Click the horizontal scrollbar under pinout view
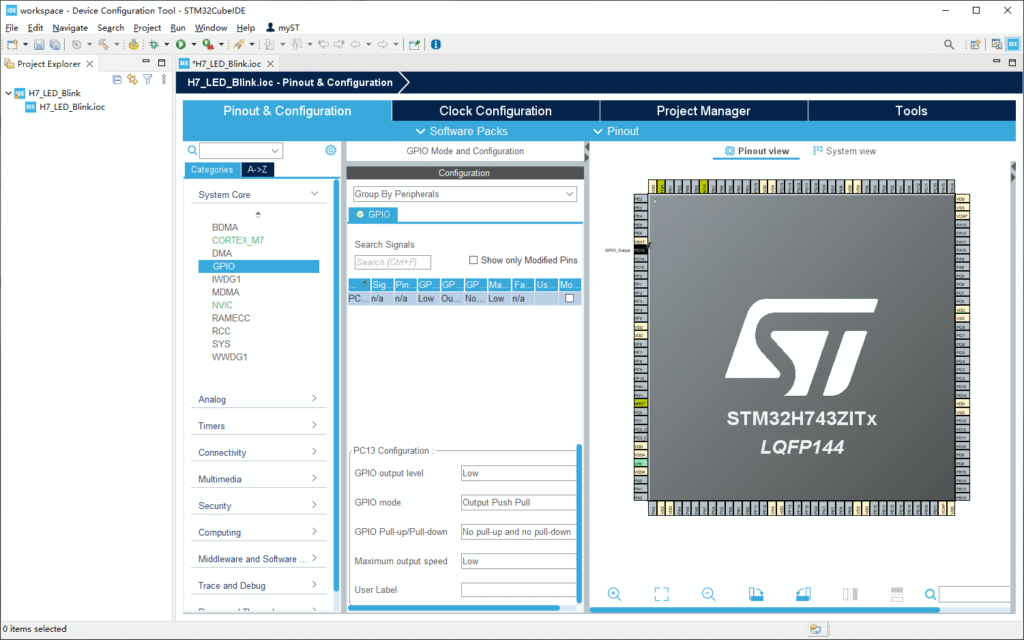 (764, 610)
